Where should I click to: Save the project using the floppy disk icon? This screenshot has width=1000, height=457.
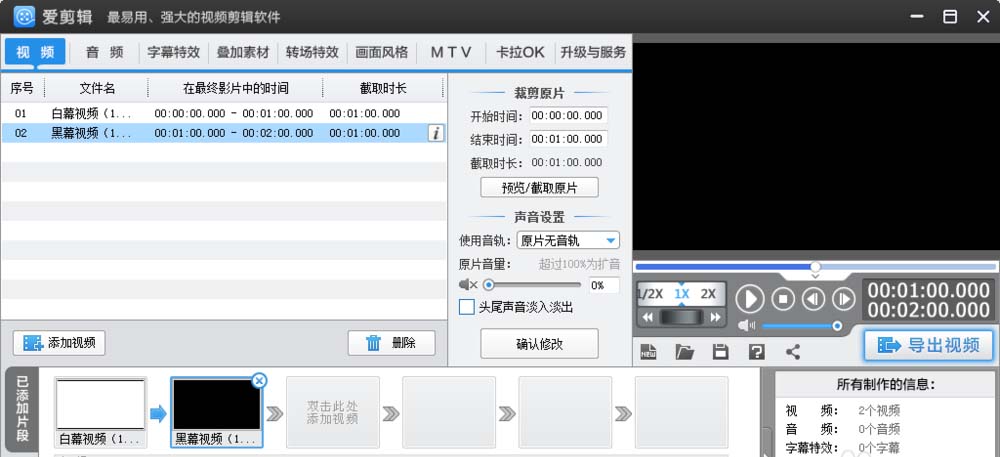[x=721, y=351]
